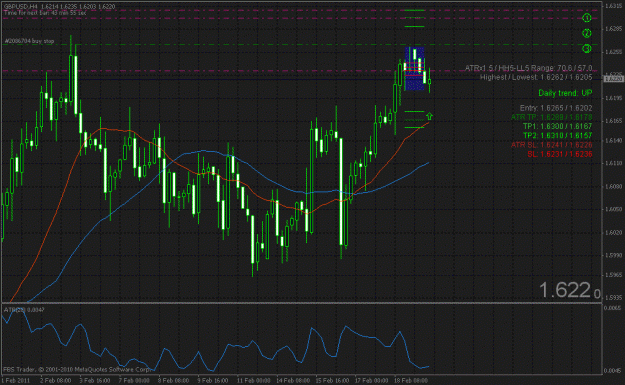Click the circled number 2 level marker
Viewport: 625px width, 385px height.
pyautogui.click(x=586, y=33)
